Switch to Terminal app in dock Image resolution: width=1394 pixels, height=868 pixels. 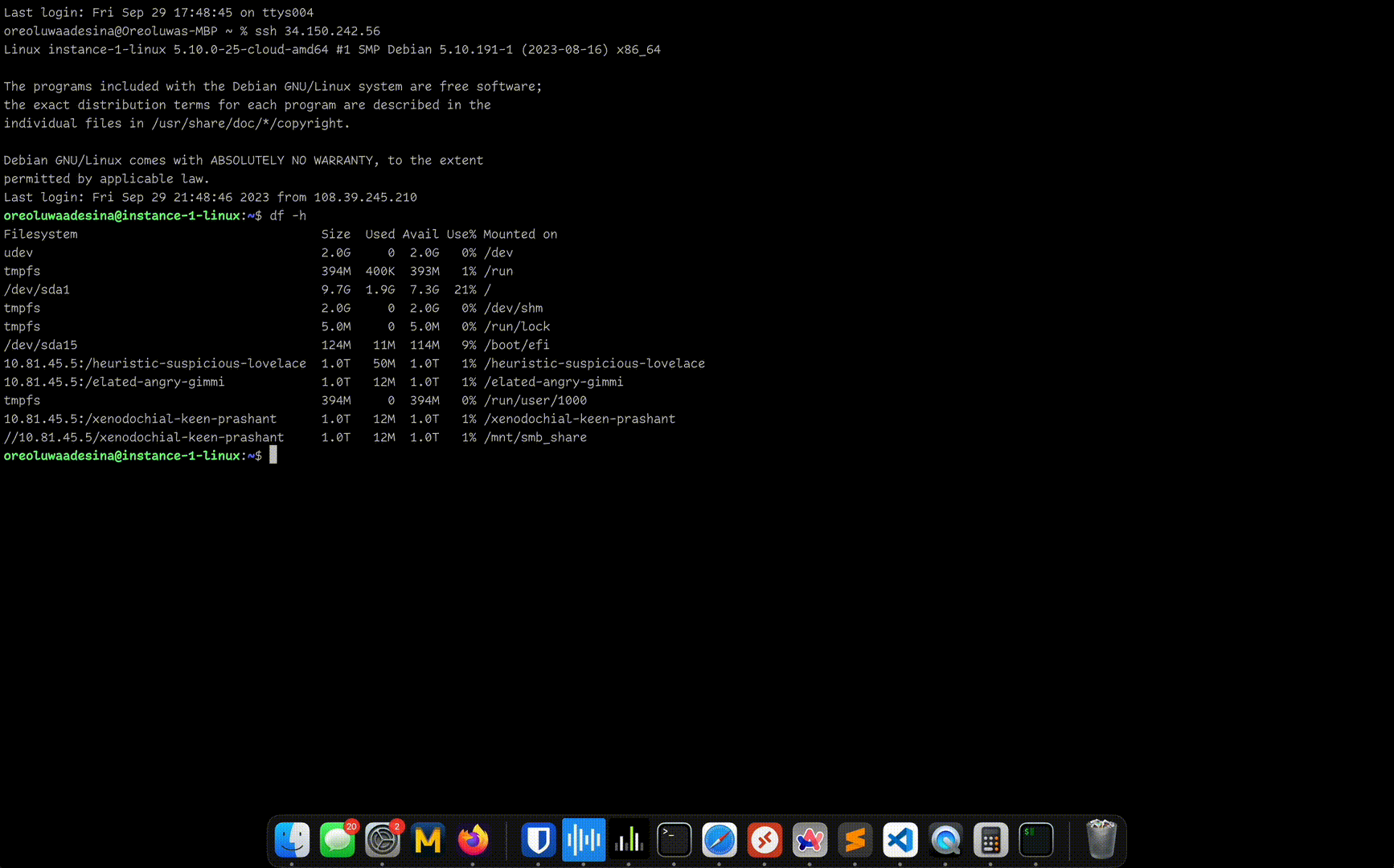point(674,841)
